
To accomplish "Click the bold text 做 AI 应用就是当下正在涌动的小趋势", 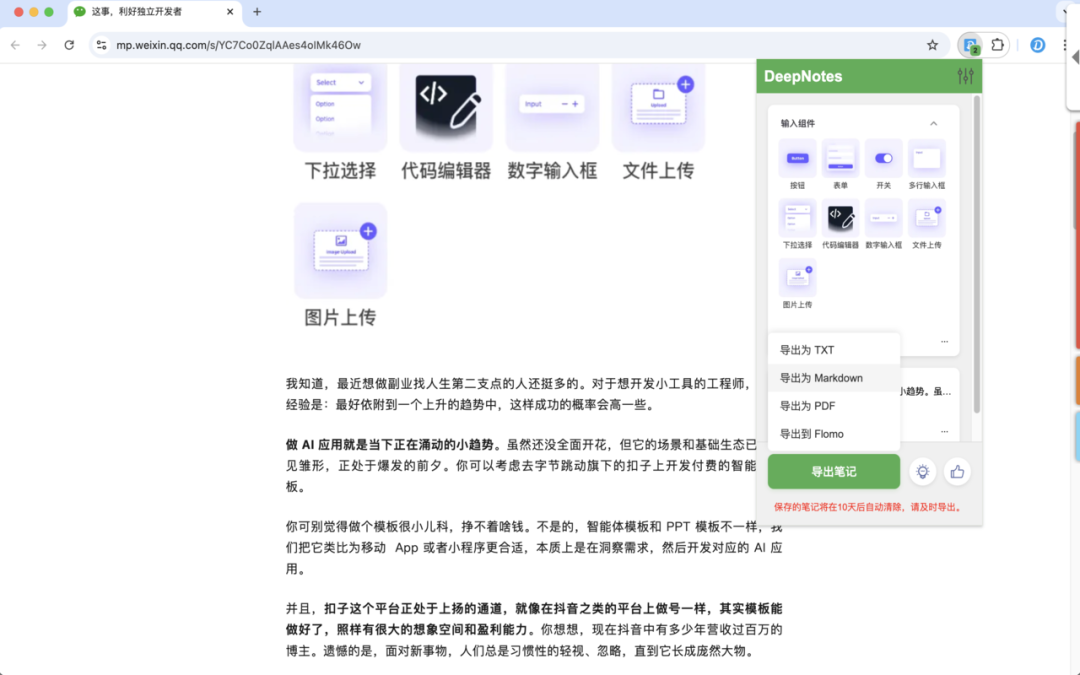I will coord(390,445).
